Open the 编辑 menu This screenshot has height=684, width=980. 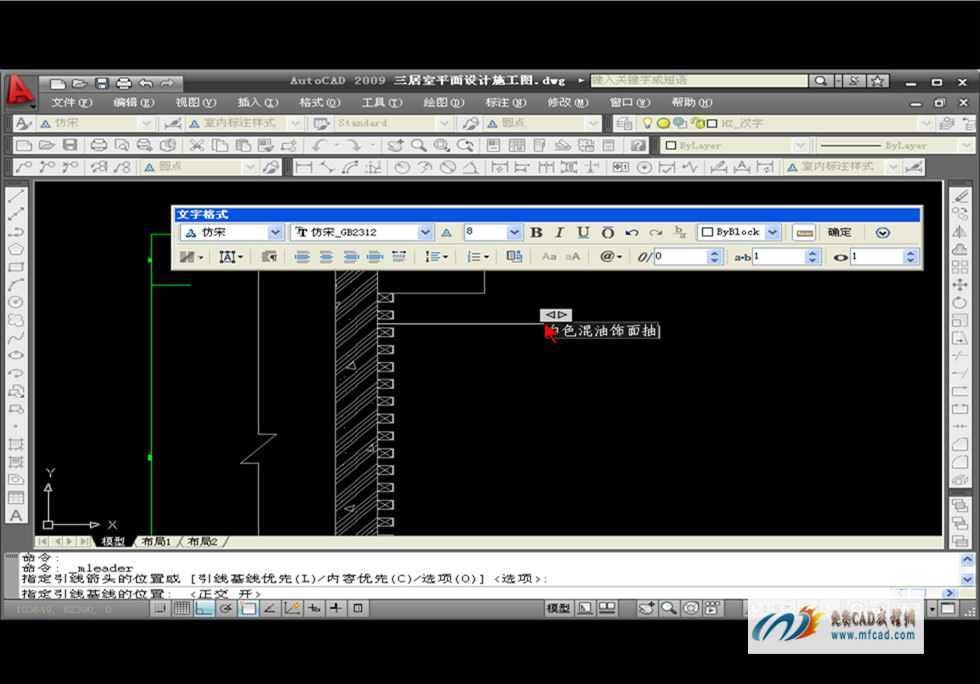click(133, 103)
